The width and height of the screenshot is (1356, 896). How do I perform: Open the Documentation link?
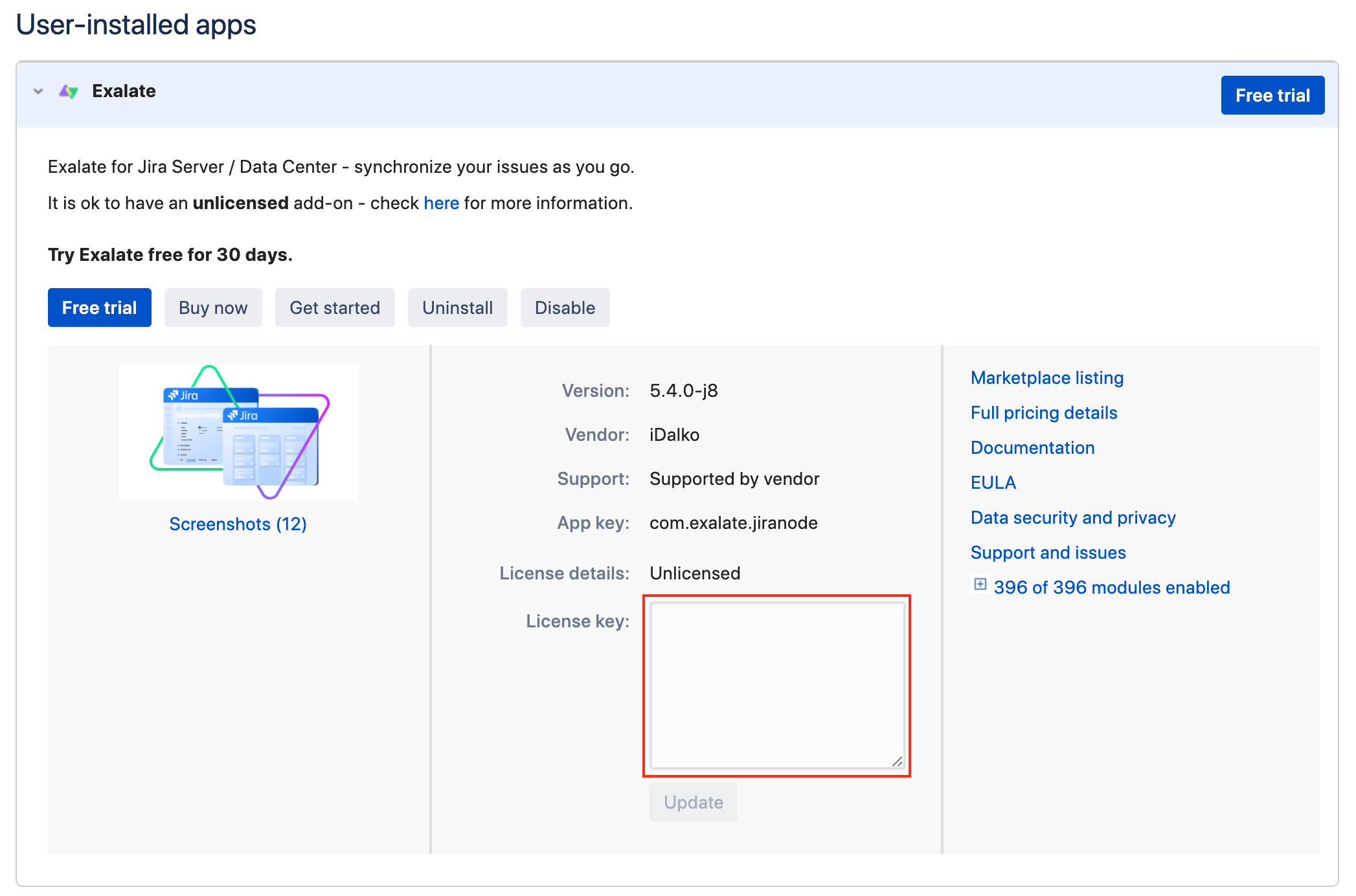(1032, 448)
